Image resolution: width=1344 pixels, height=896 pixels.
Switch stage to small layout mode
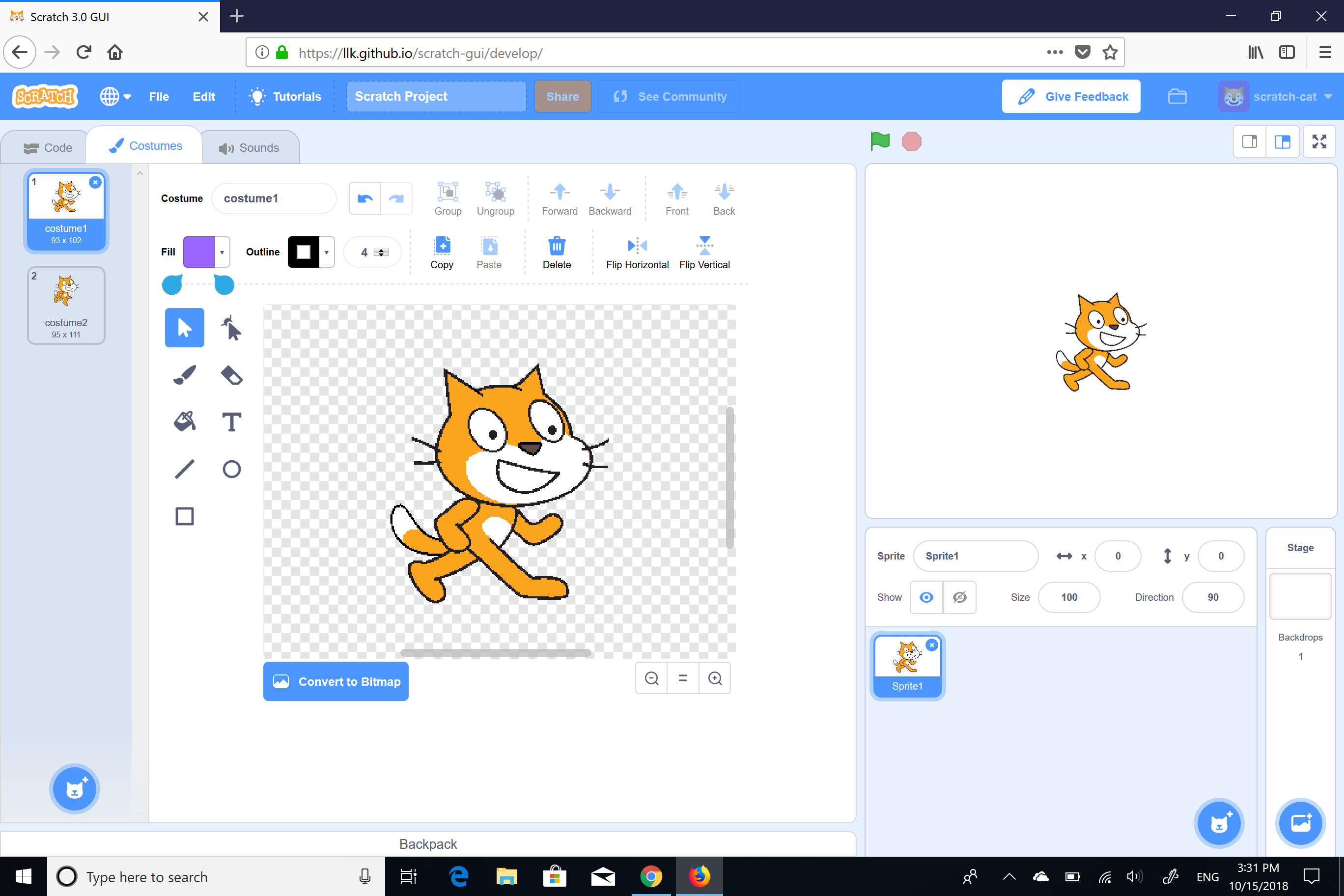tap(1250, 141)
